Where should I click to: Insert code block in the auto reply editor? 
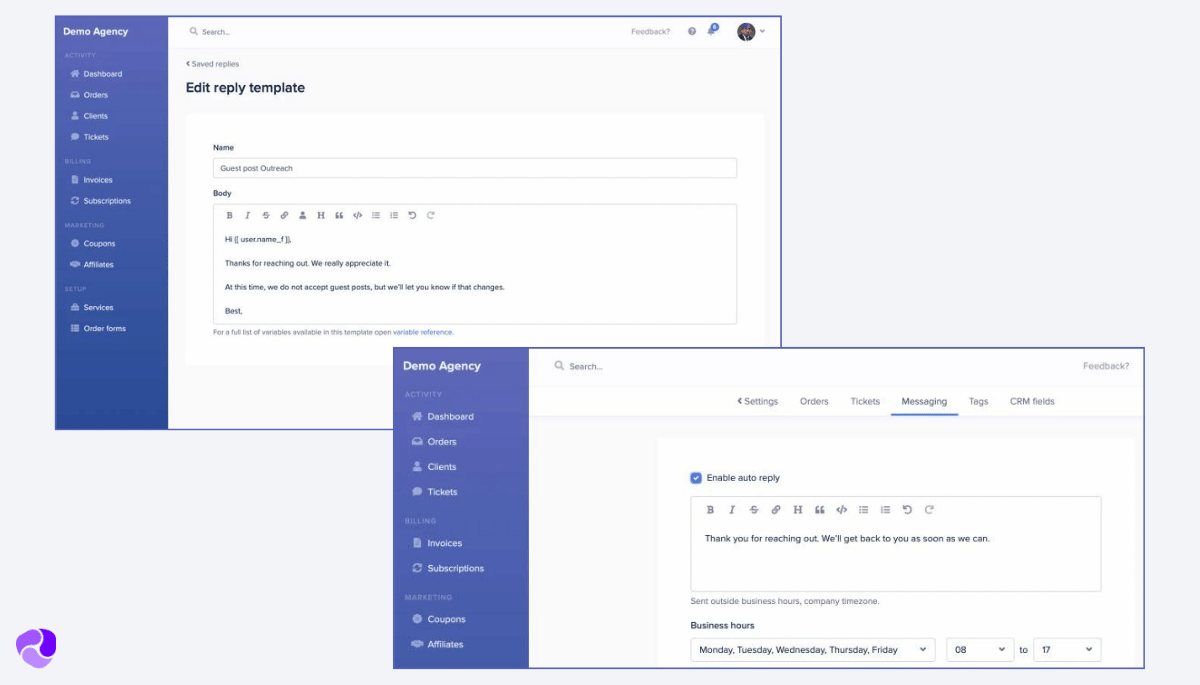(841, 510)
